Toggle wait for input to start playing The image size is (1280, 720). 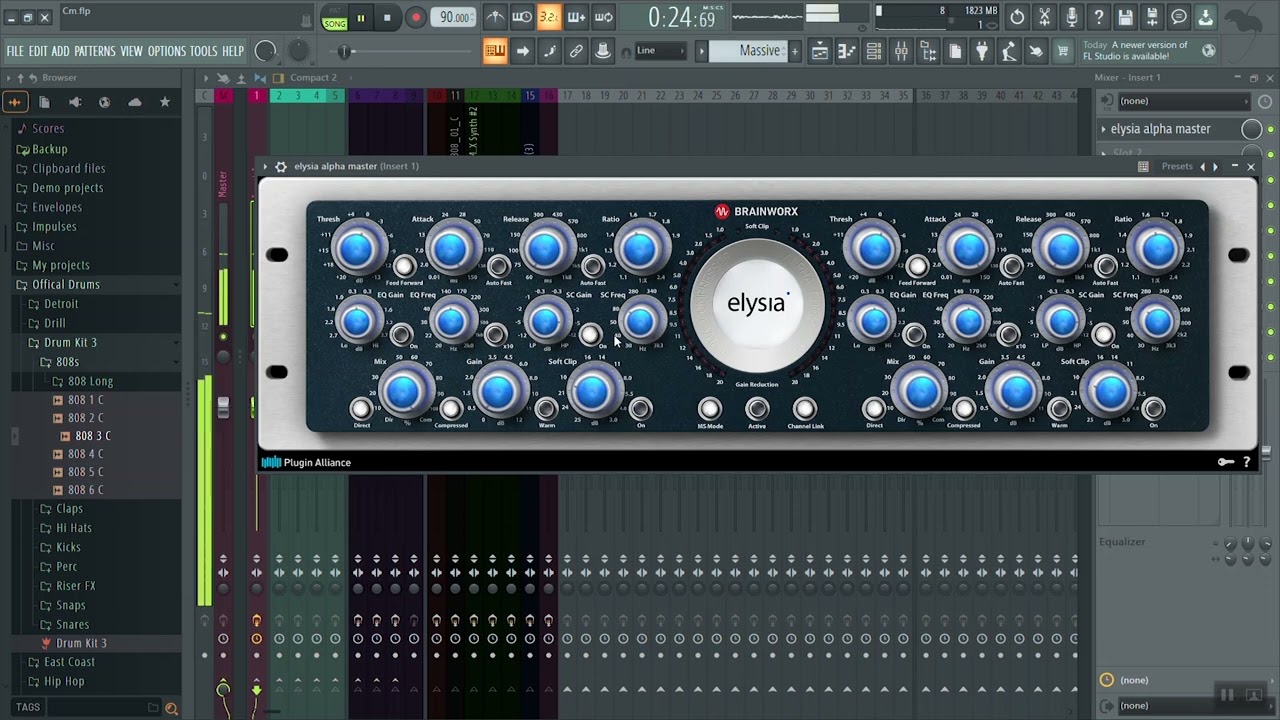coord(522,17)
